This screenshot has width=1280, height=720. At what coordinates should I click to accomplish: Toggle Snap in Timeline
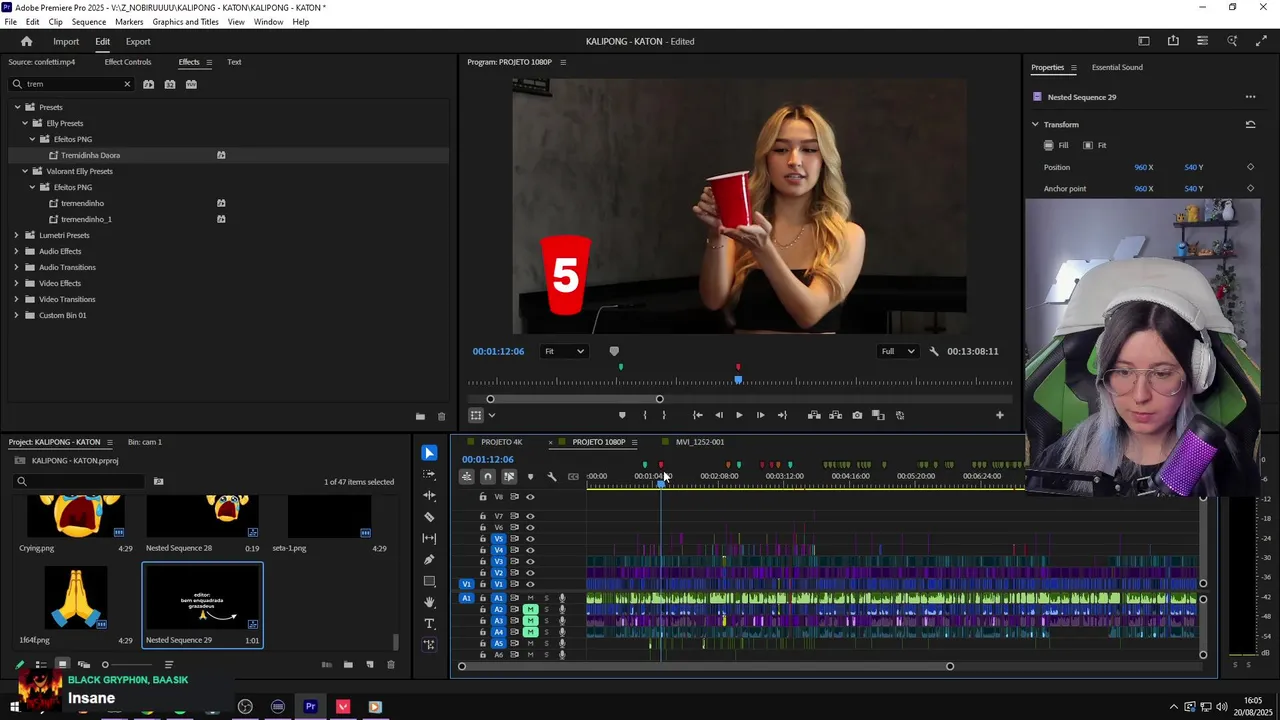pyautogui.click(x=487, y=476)
